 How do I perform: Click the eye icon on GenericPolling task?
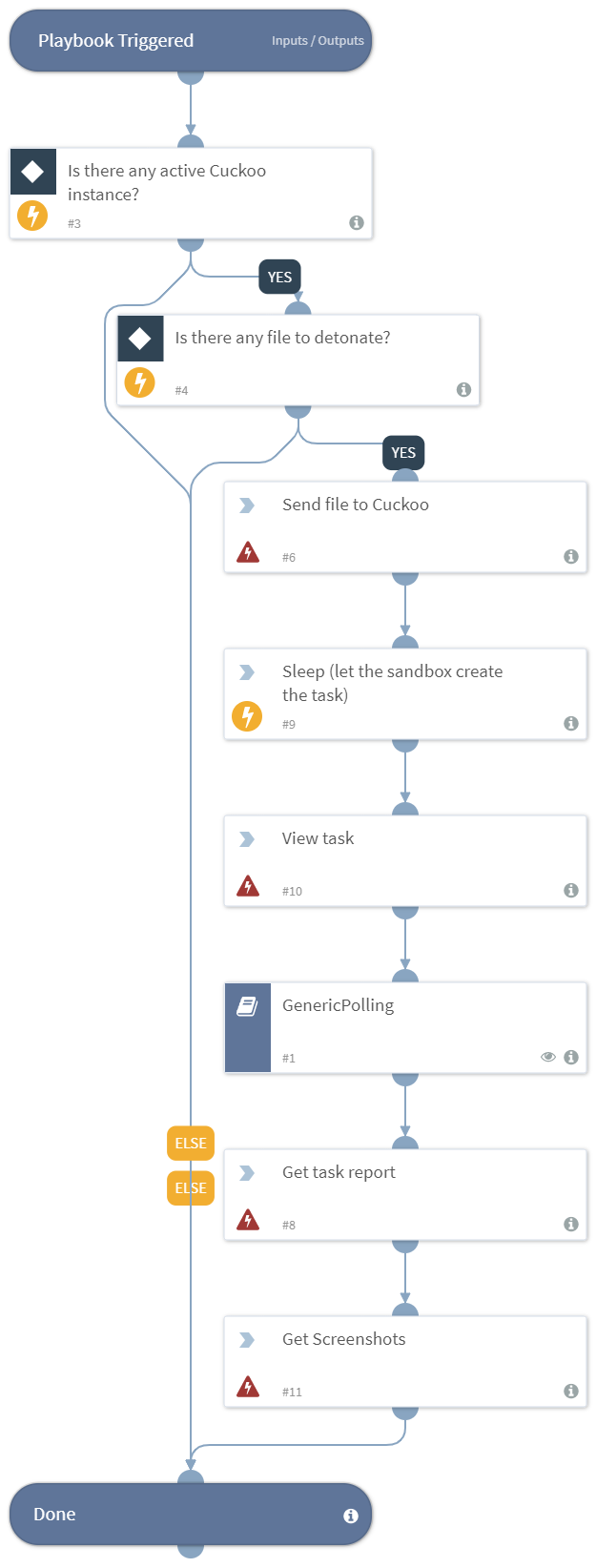pos(548,1057)
